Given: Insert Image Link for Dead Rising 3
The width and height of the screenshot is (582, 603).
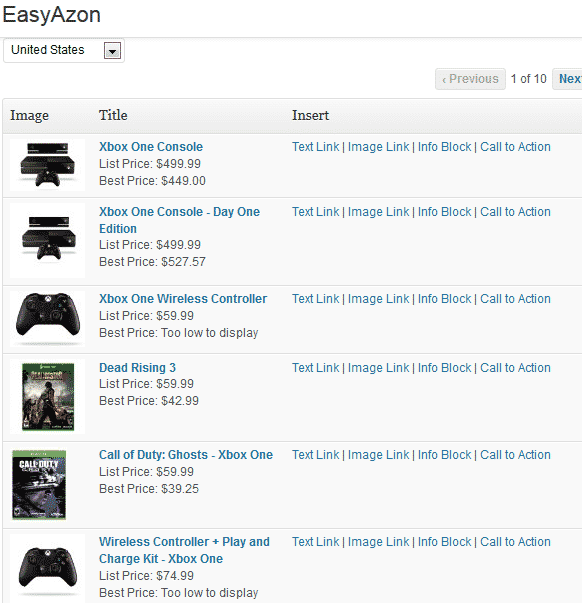Looking at the screenshot, I should pos(379,367).
